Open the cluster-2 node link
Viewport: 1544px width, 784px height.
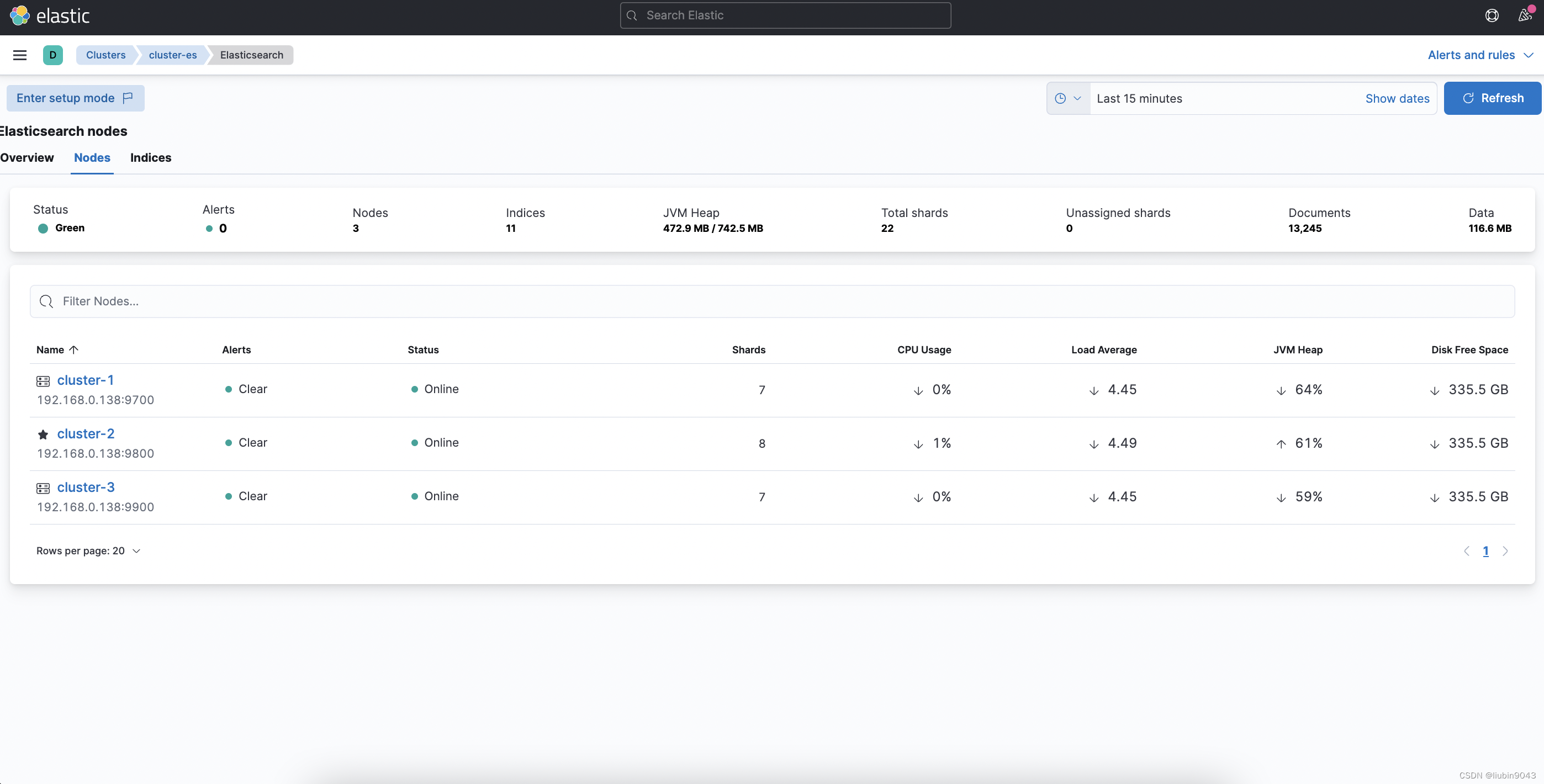[x=86, y=433]
